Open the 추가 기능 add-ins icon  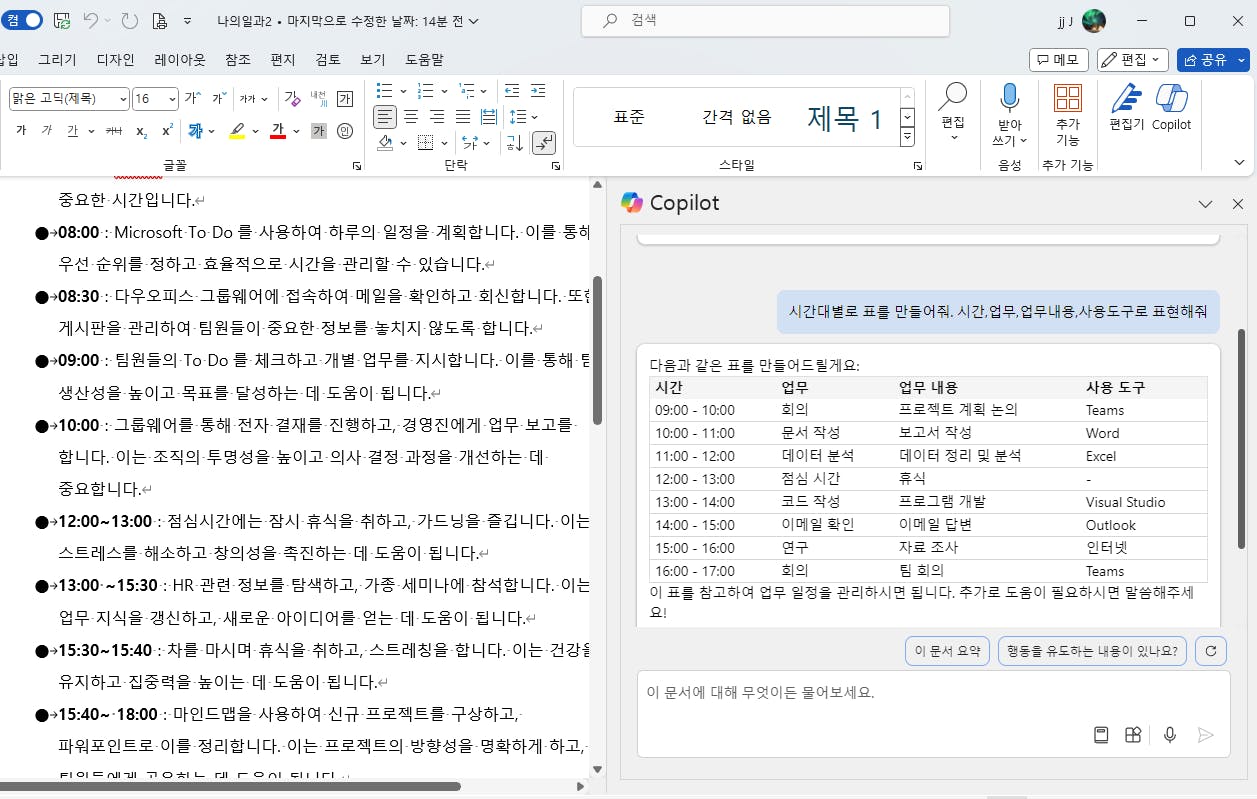1068,99
